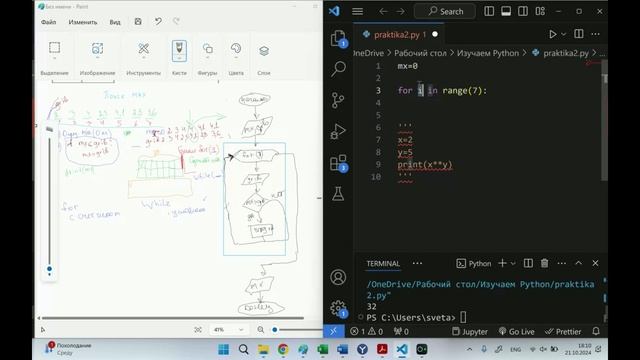Open the VS Code hamburger menu

(x=358, y=11)
